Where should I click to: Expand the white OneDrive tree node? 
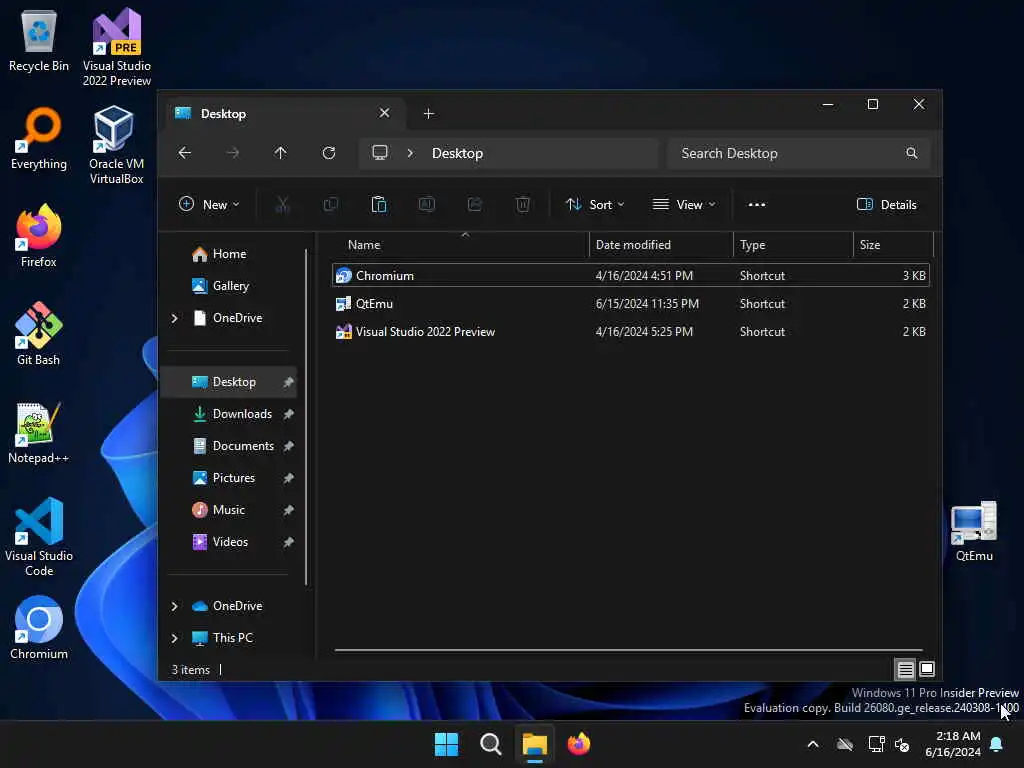174,318
